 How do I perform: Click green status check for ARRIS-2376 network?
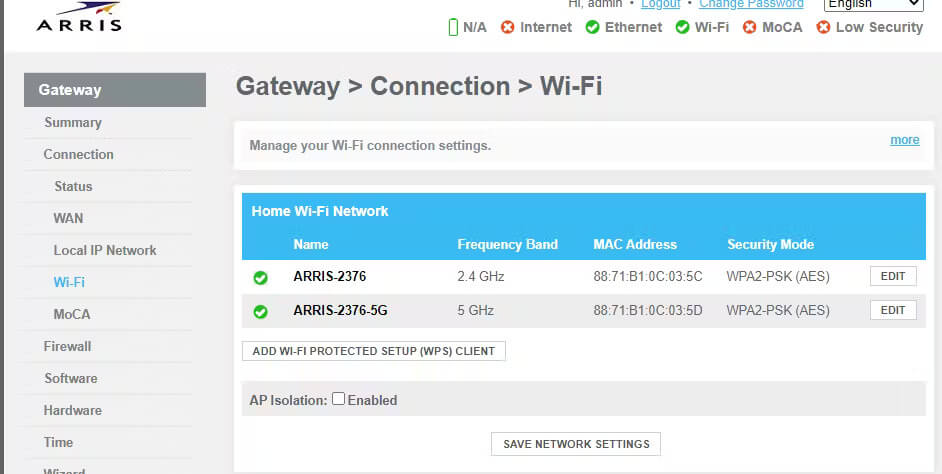pyautogui.click(x=260, y=277)
